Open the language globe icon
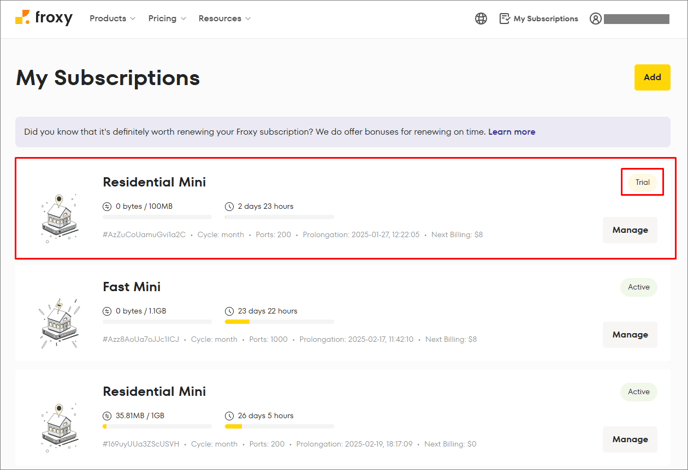Viewport: 688px width, 470px height. pos(481,18)
